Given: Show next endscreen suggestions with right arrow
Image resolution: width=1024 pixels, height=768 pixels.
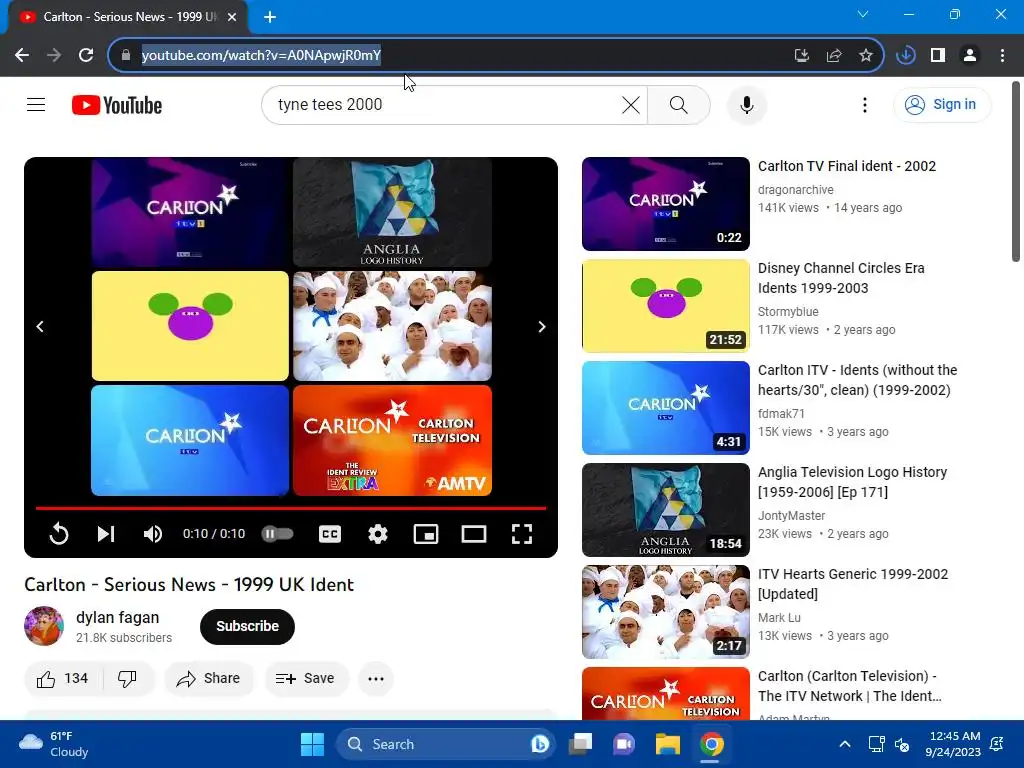Looking at the screenshot, I should point(541,326).
